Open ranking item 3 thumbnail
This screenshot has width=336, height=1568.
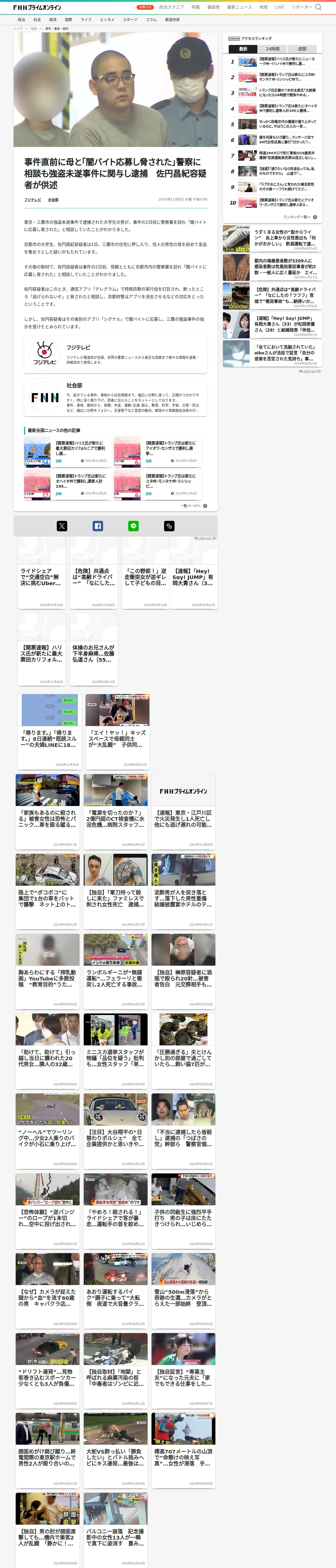pyautogui.click(x=247, y=93)
